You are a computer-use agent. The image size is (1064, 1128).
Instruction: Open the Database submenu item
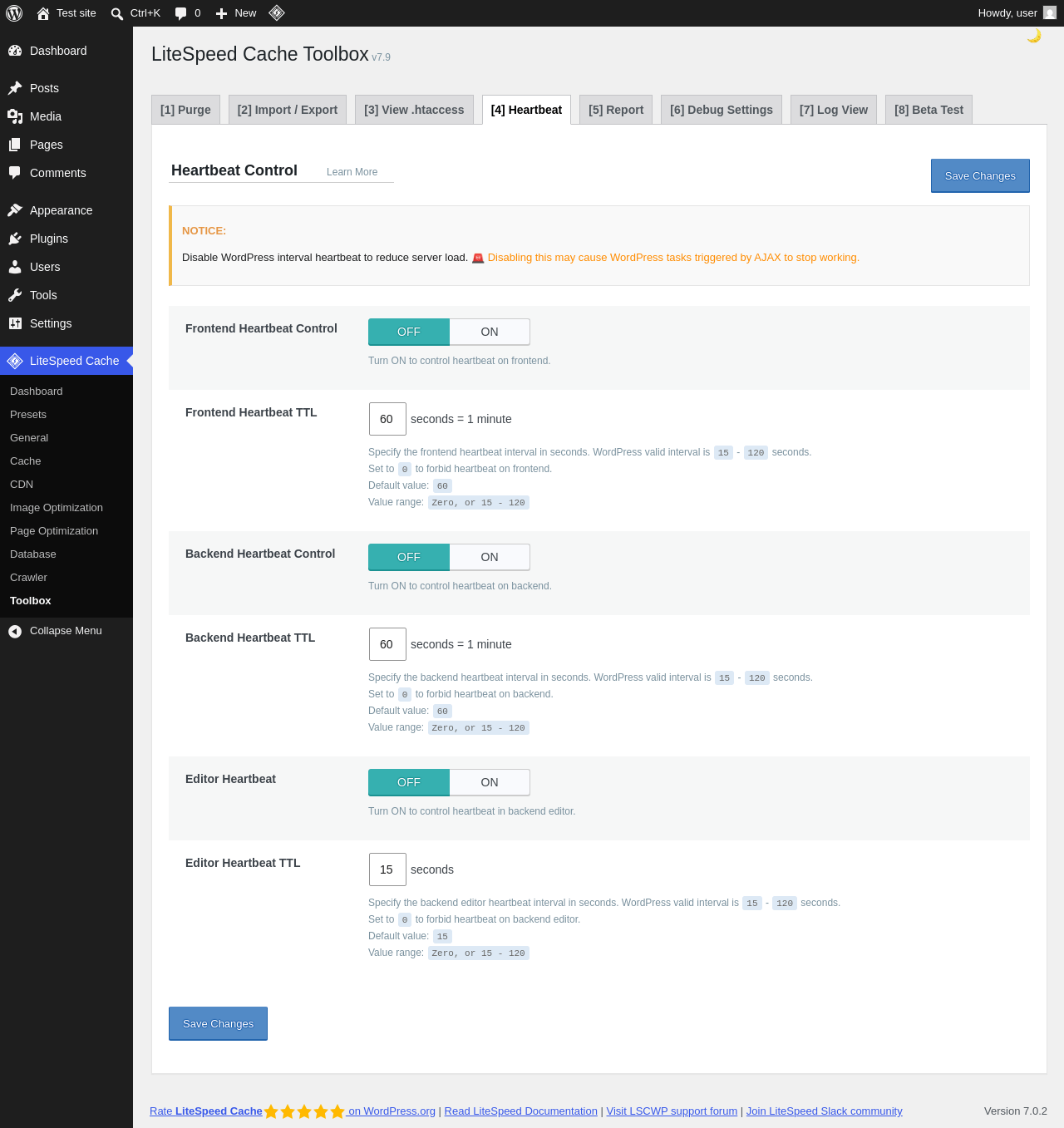[x=66, y=554]
